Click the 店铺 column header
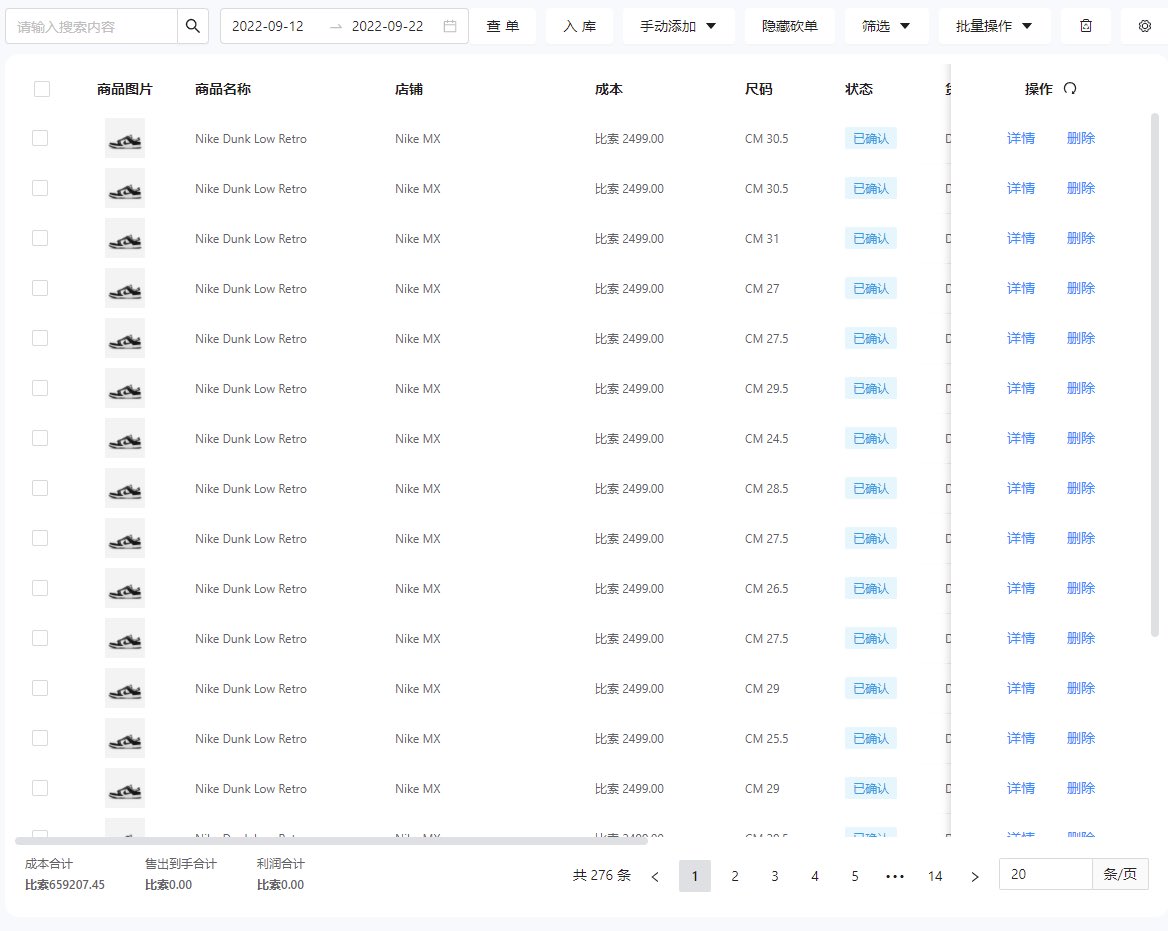Screen dimensions: 1168x931 [x=409, y=89]
